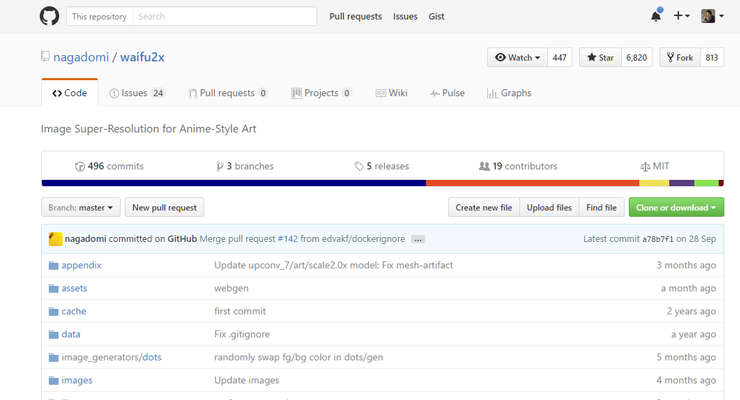Image resolution: width=740 pixels, height=400 pixels.
Task: Open the image_generators/dots folder
Action: pos(111,357)
